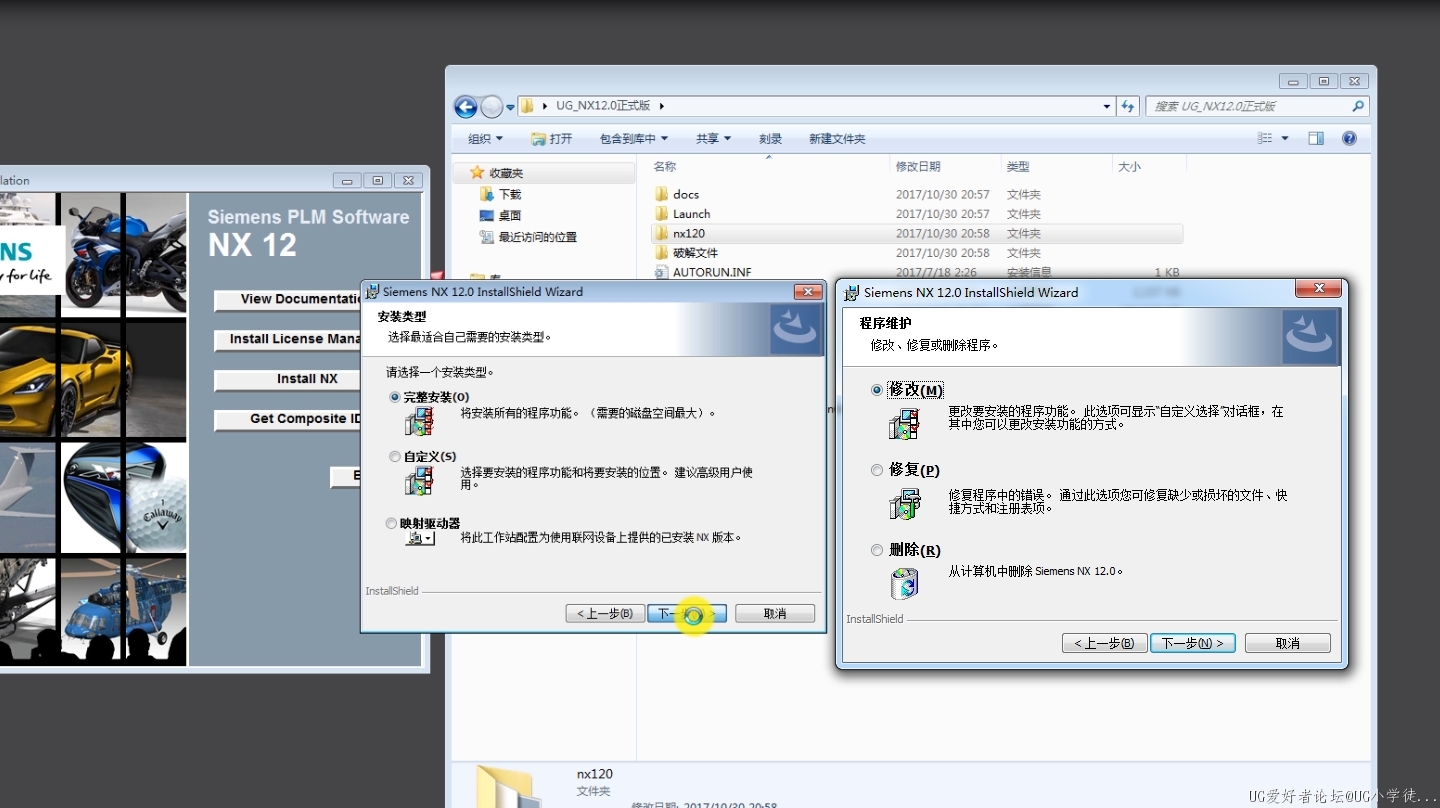Click the address bar refresh icon
Screen dimensions: 1440x808
point(1128,106)
